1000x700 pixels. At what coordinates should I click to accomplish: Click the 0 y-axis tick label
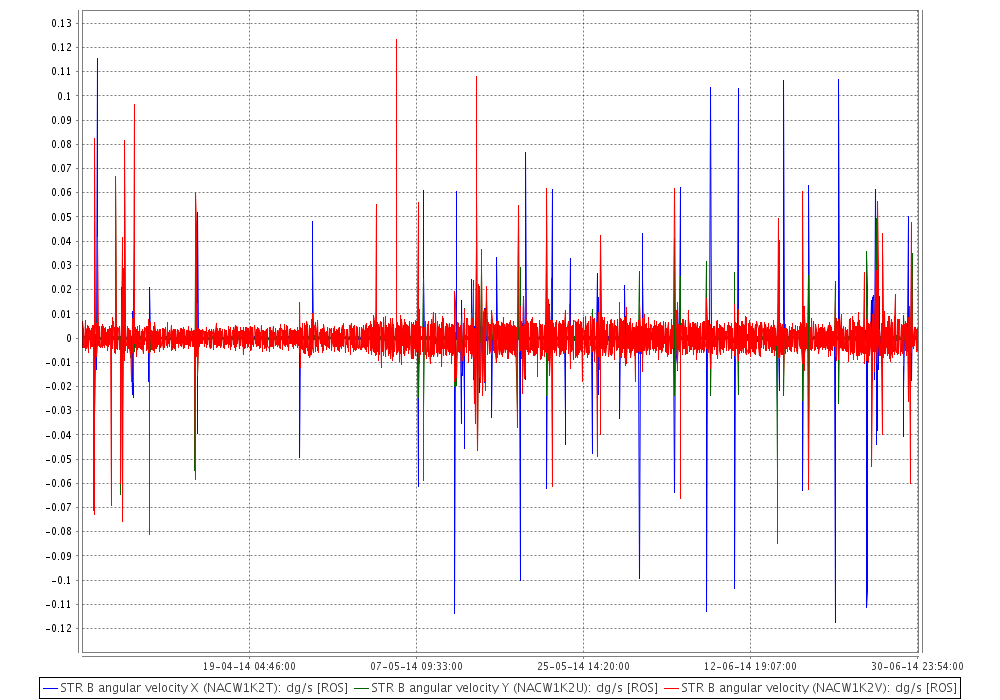coord(69,339)
